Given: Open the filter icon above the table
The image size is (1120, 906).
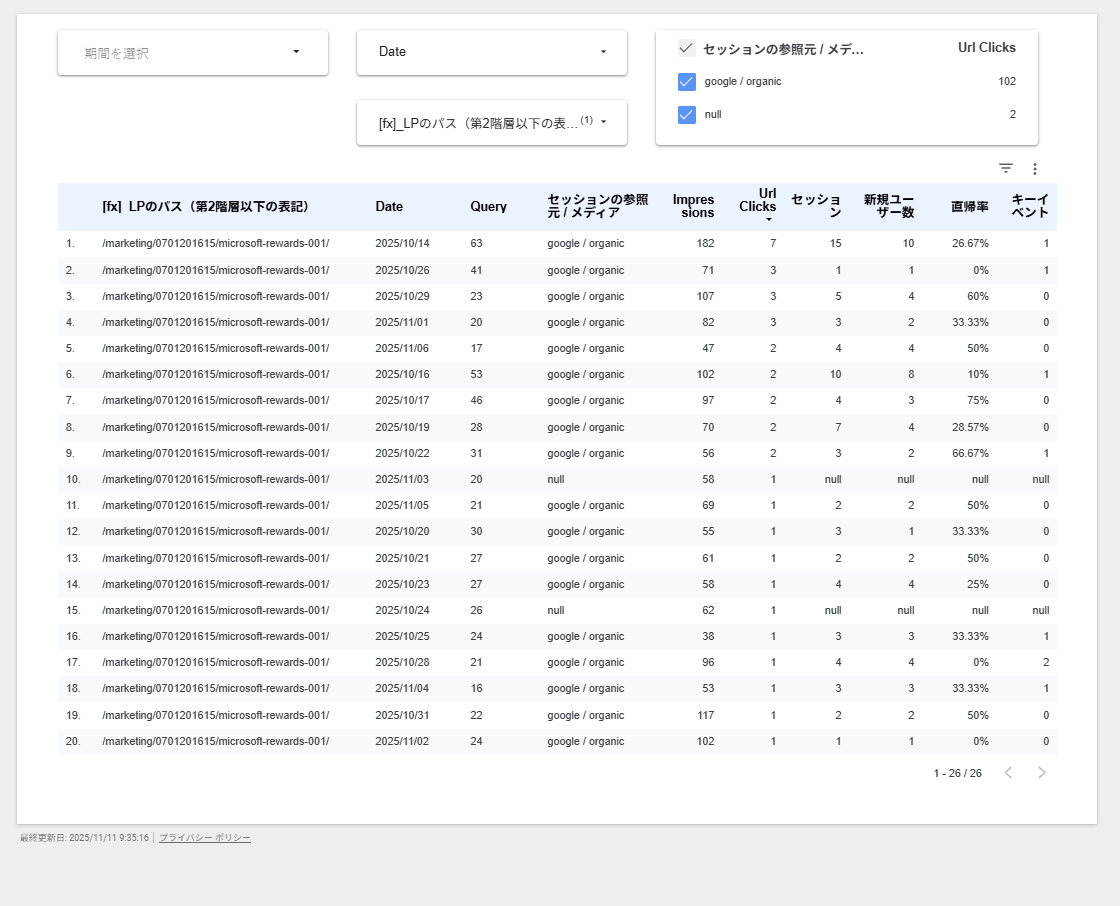Looking at the screenshot, I should tap(1006, 169).
